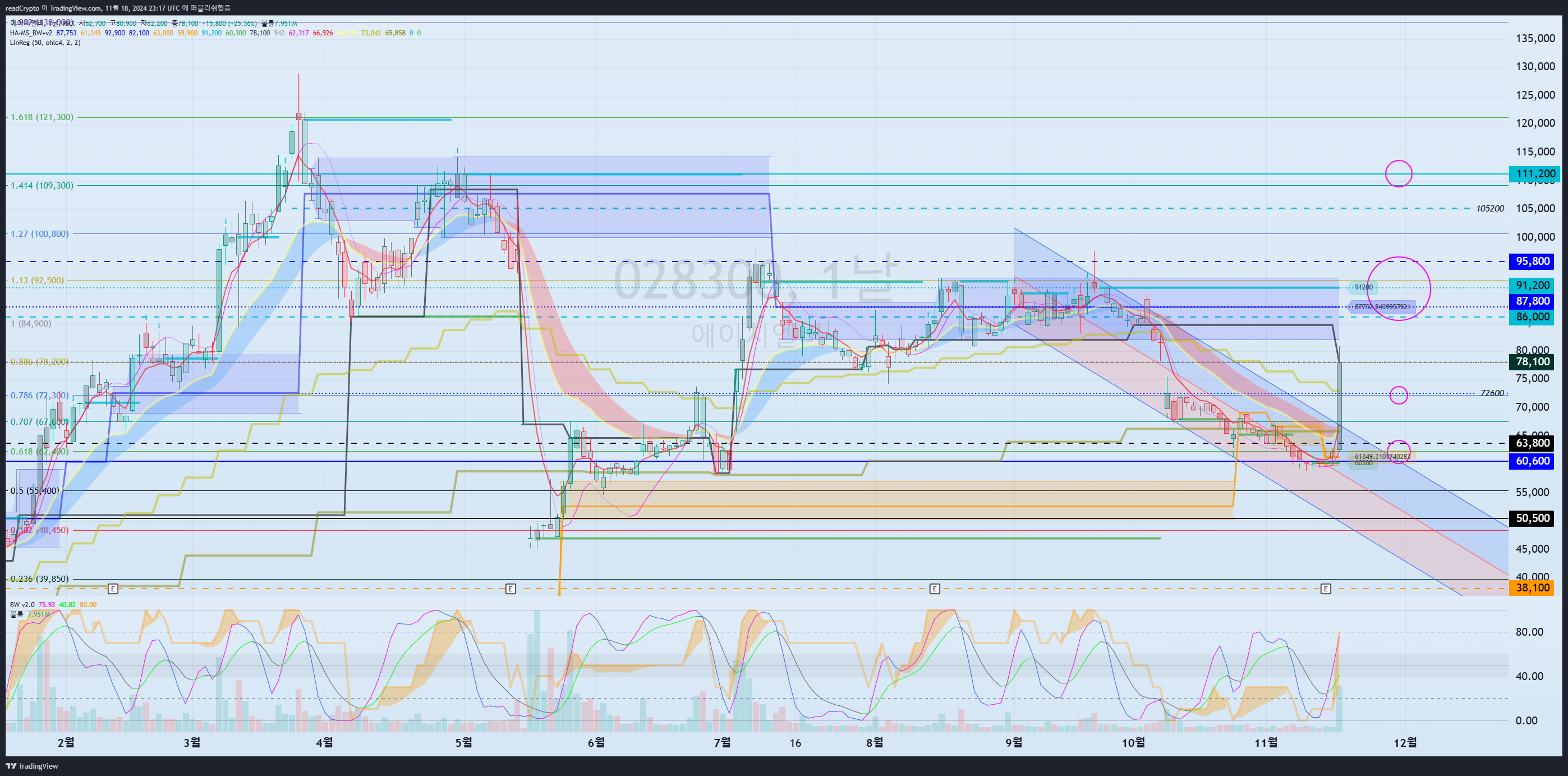Screen dimensions: 1568x776
Task: Click the earnings E marker near 8월
Action: pyautogui.click(x=935, y=589)
